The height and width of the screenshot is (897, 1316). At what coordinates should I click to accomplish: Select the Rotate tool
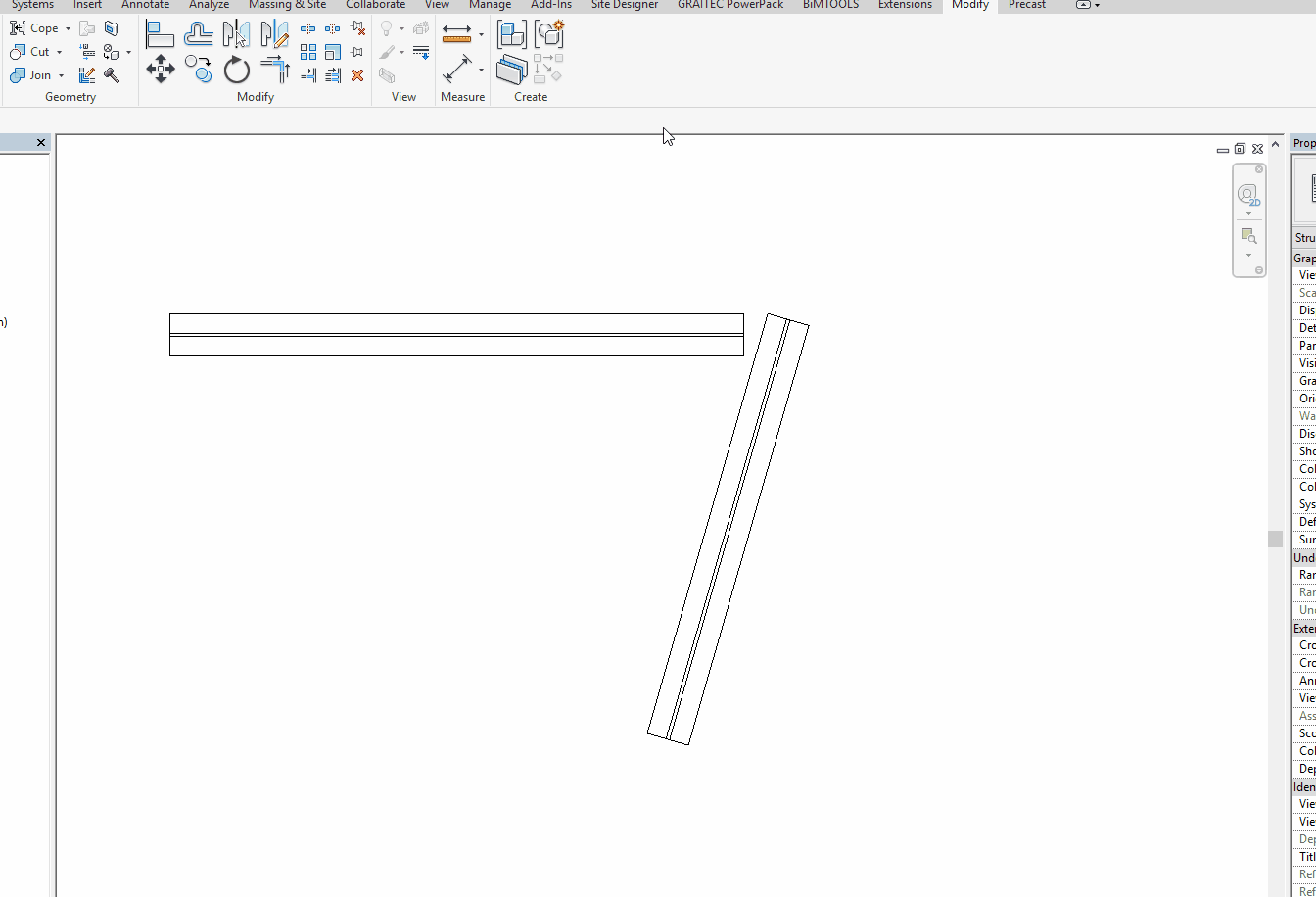tap(235, 69)
